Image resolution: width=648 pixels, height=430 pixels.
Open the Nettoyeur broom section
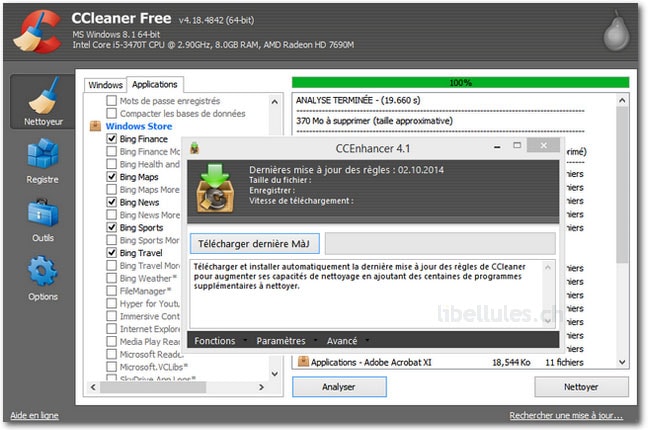pyautogui.click(x=43, y=102)
